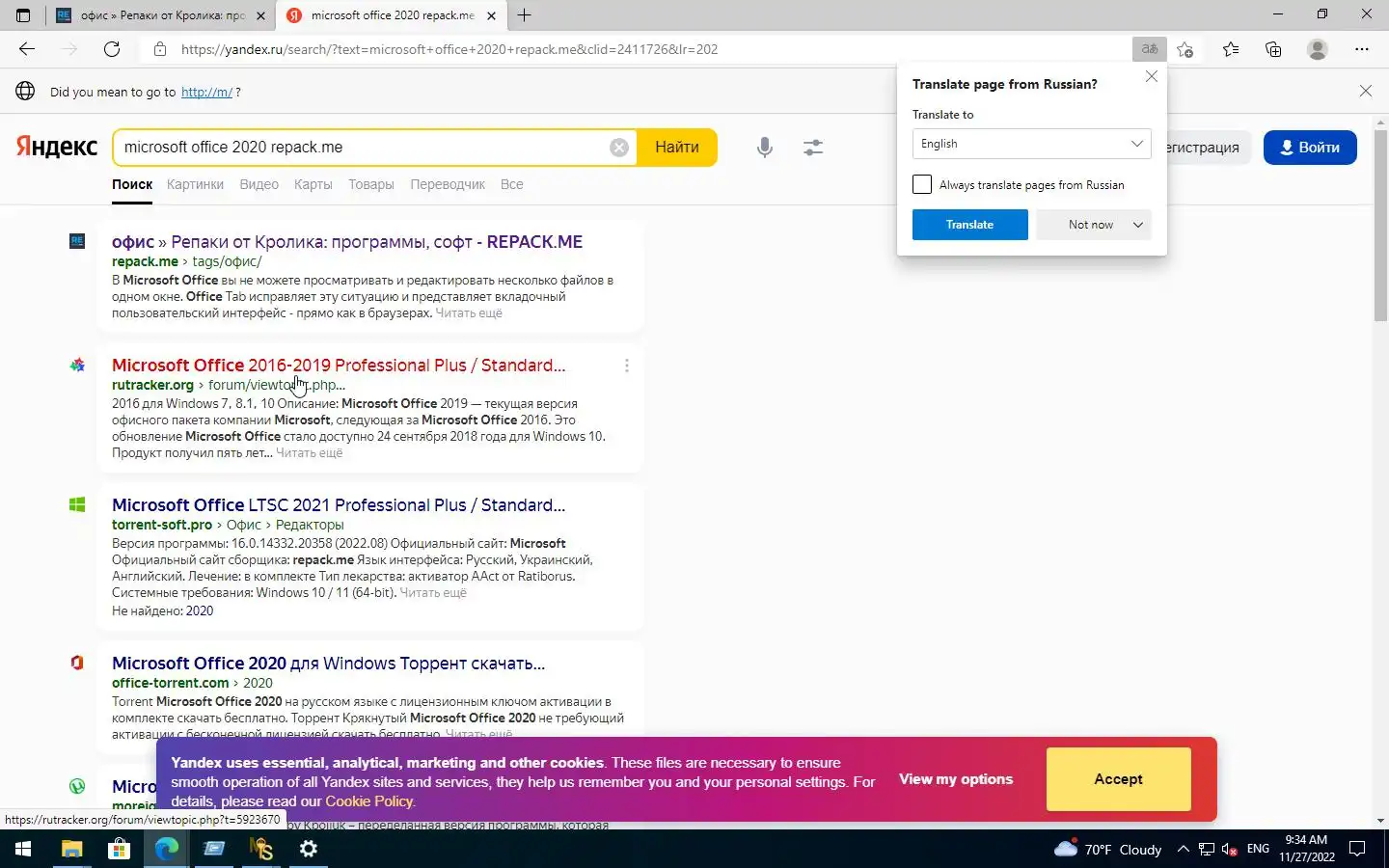The height and width of the screenshot is (868, 1389).
Task: Click the office-torrent.com site link
Action: tap(171, 683)
